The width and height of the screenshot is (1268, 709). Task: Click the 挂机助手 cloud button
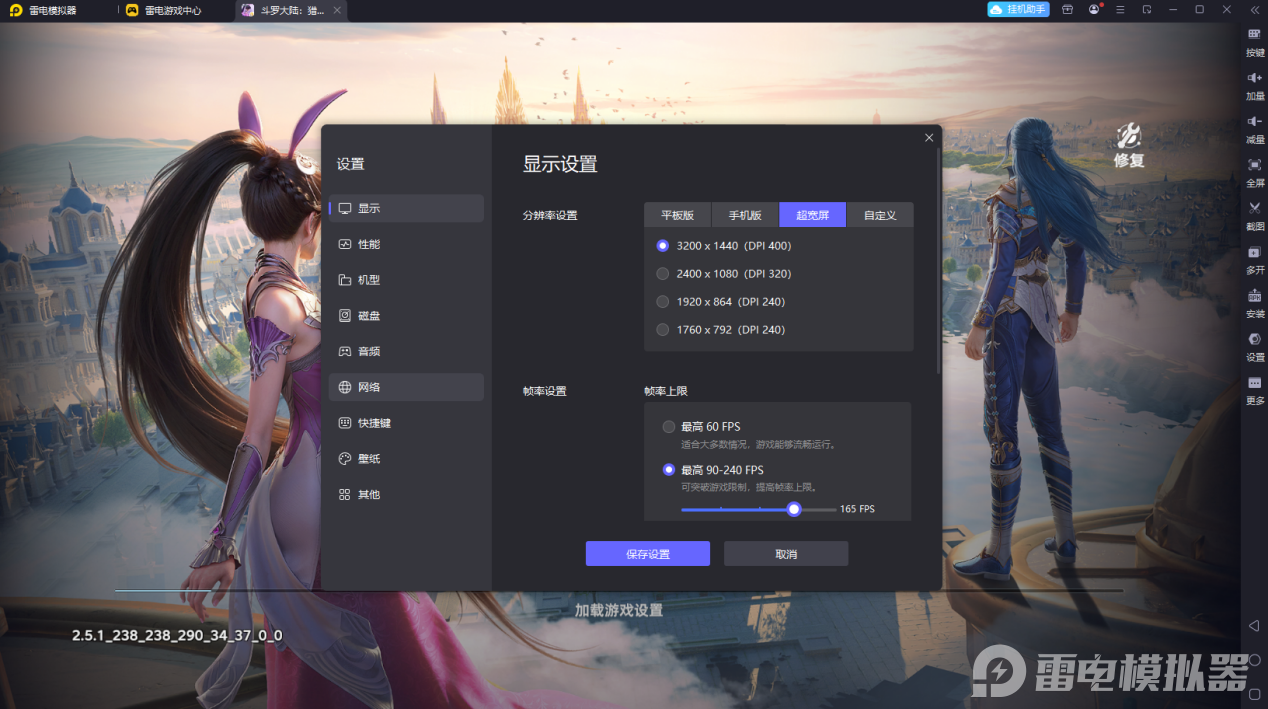[1018, 9]
